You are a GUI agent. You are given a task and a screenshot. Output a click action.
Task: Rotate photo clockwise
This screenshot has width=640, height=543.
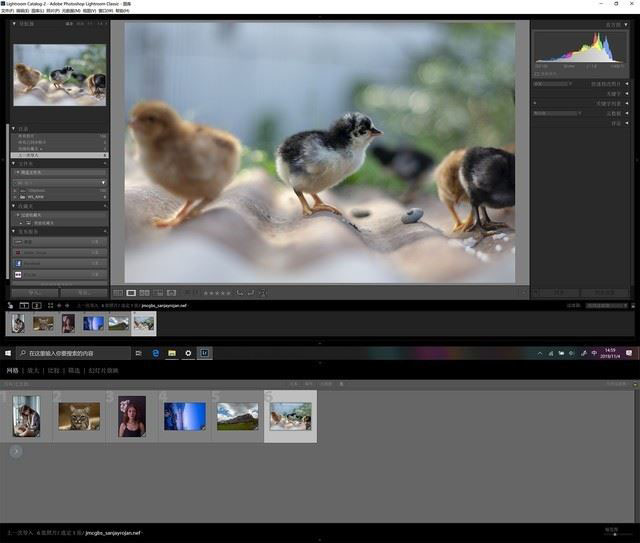251,293
